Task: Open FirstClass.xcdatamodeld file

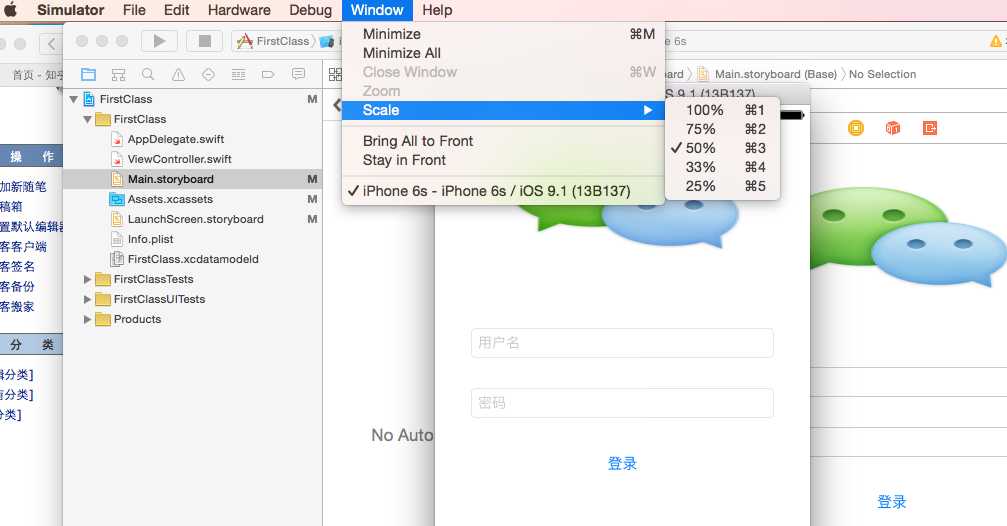Action: click(x=193, y=259)
